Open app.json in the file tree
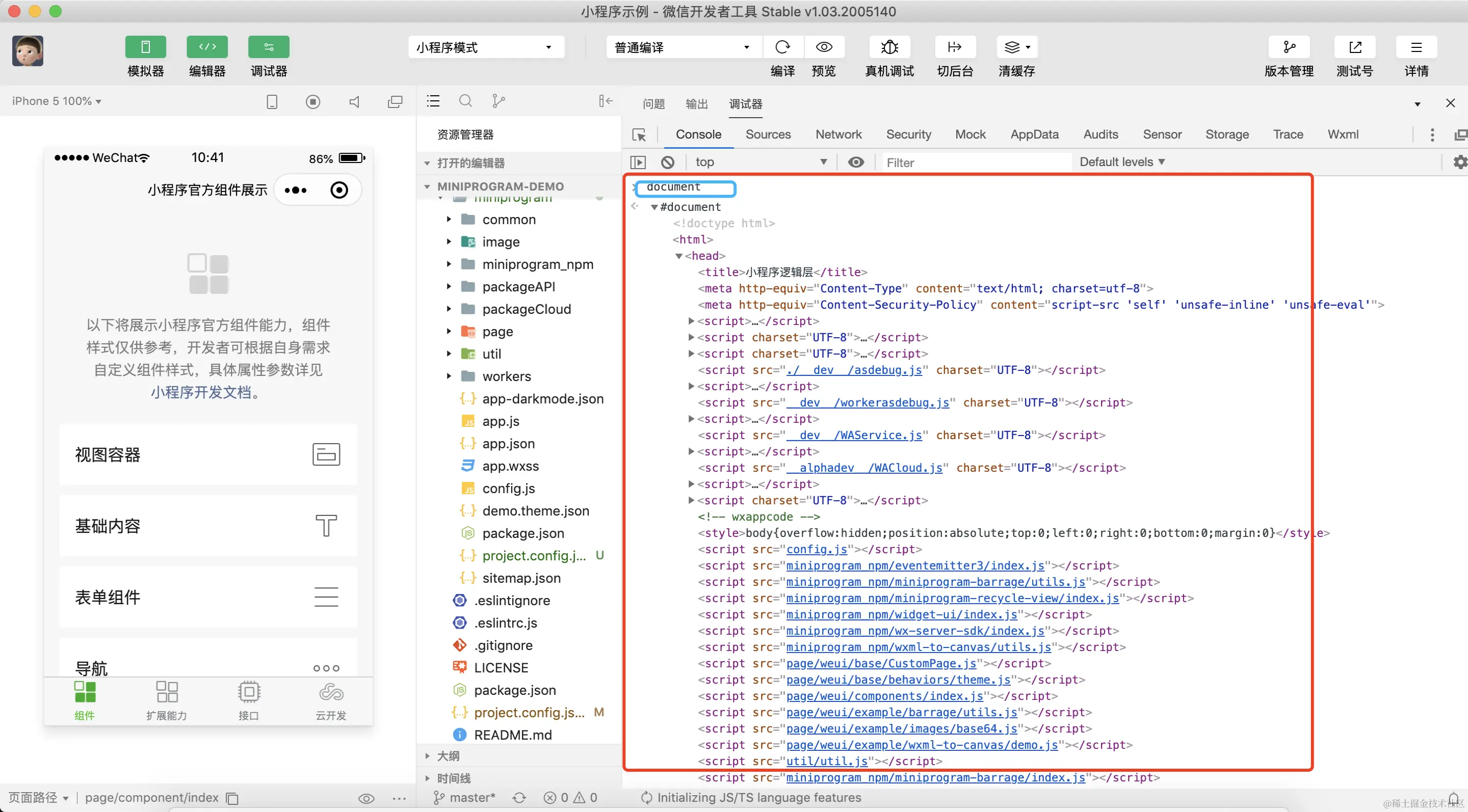The width and height of the screenshot is (1468, 812). (508, 444)
